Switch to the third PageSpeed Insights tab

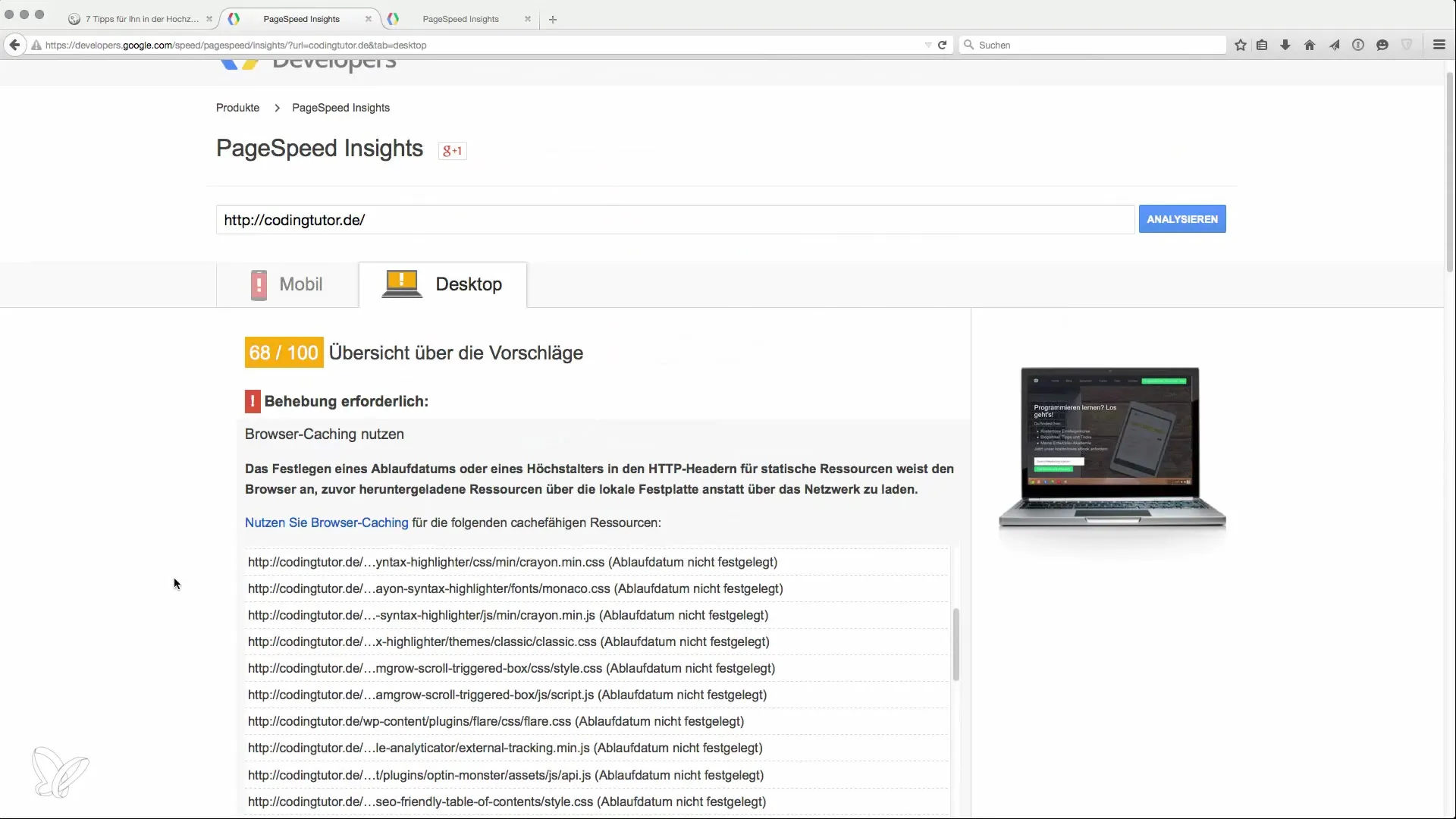point(460,19)
